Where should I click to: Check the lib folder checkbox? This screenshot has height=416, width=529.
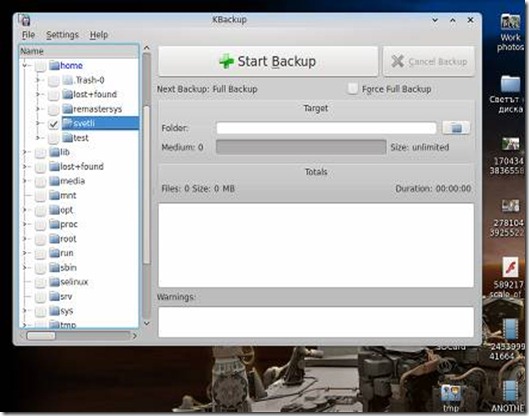click(x=40, y=153)
